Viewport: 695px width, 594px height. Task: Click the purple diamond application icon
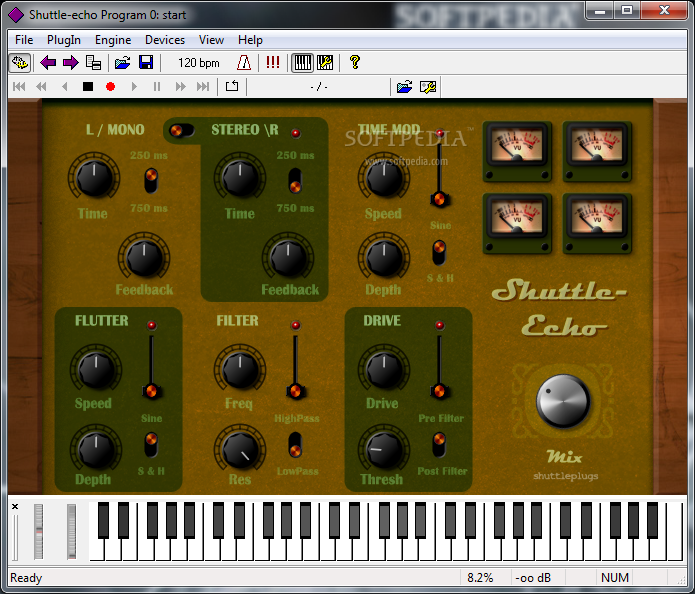pos(16,15)
